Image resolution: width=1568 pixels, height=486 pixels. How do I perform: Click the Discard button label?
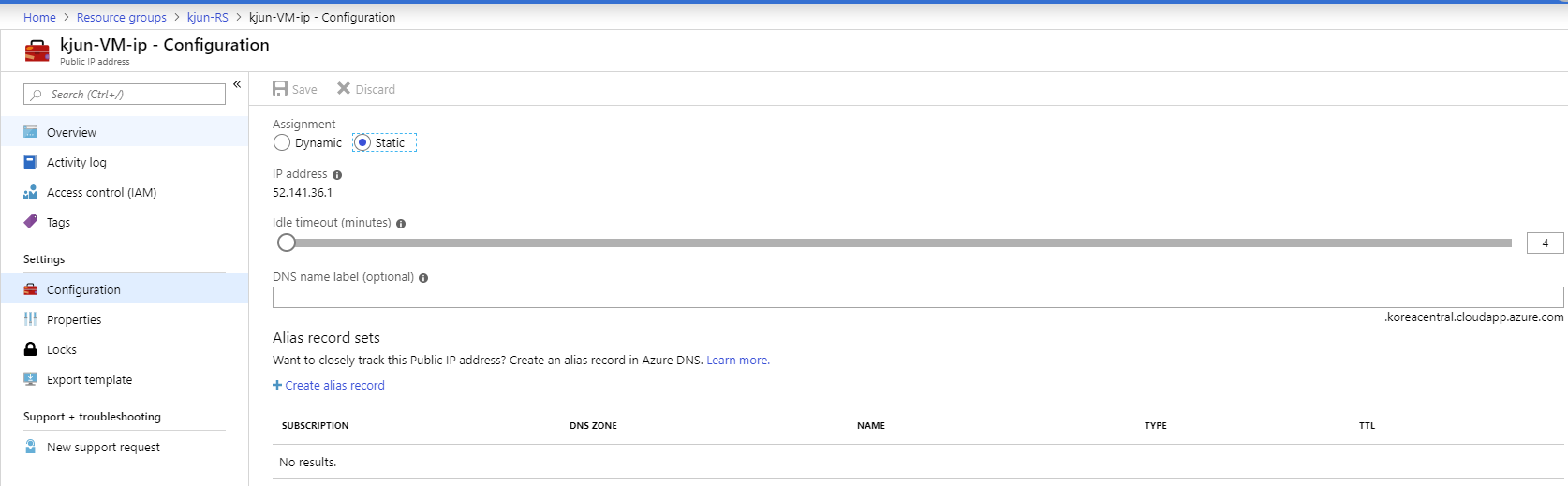(x=375, y=89)
